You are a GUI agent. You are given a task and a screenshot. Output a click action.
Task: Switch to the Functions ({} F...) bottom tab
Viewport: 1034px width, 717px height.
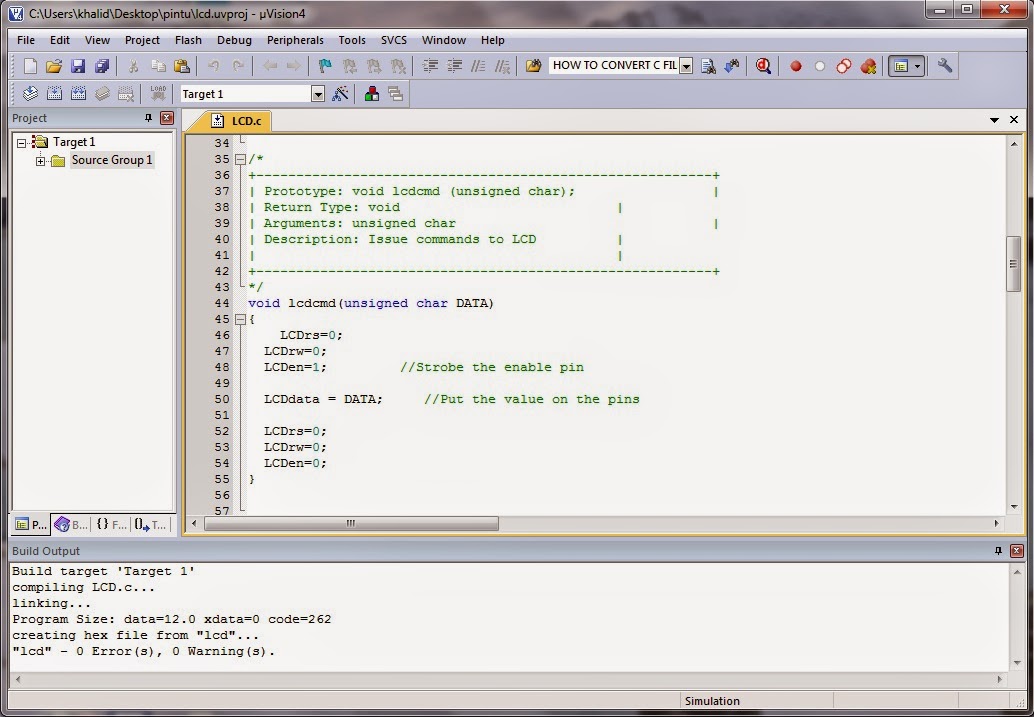pyautogui.click(x=111, y=524)
